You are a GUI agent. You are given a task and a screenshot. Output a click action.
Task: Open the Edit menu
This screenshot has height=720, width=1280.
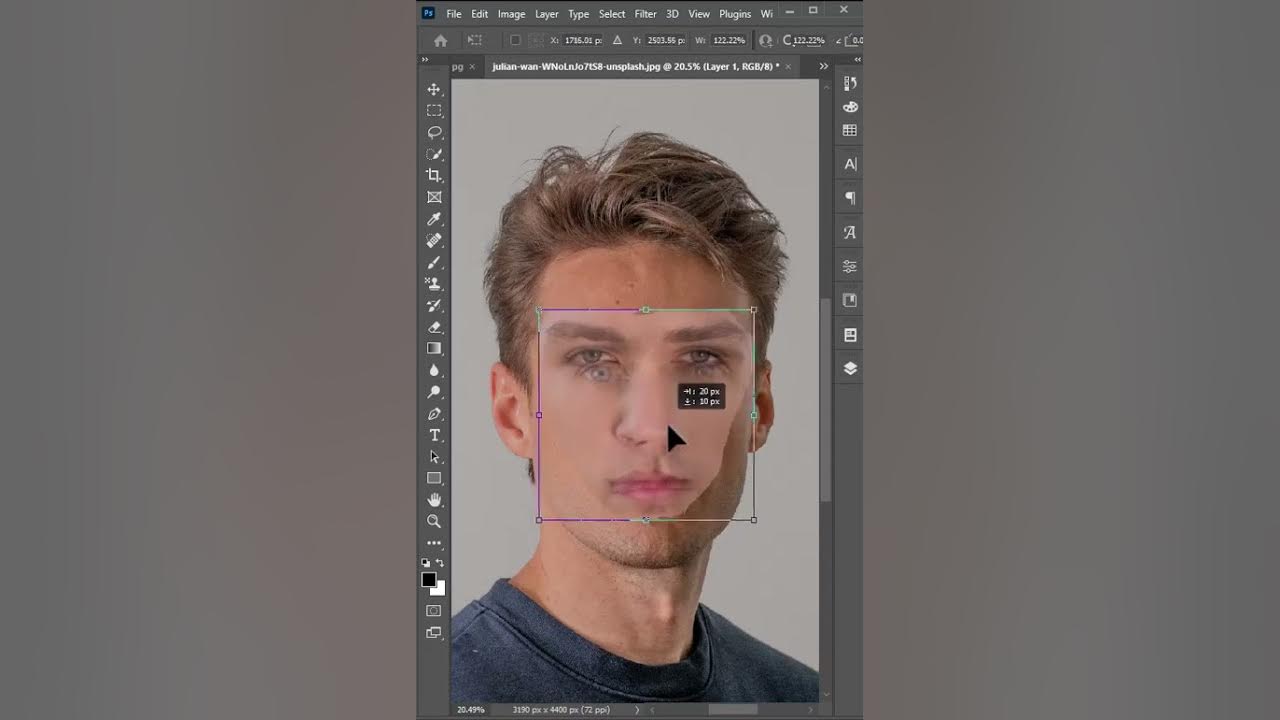click(x=480, y=14)
